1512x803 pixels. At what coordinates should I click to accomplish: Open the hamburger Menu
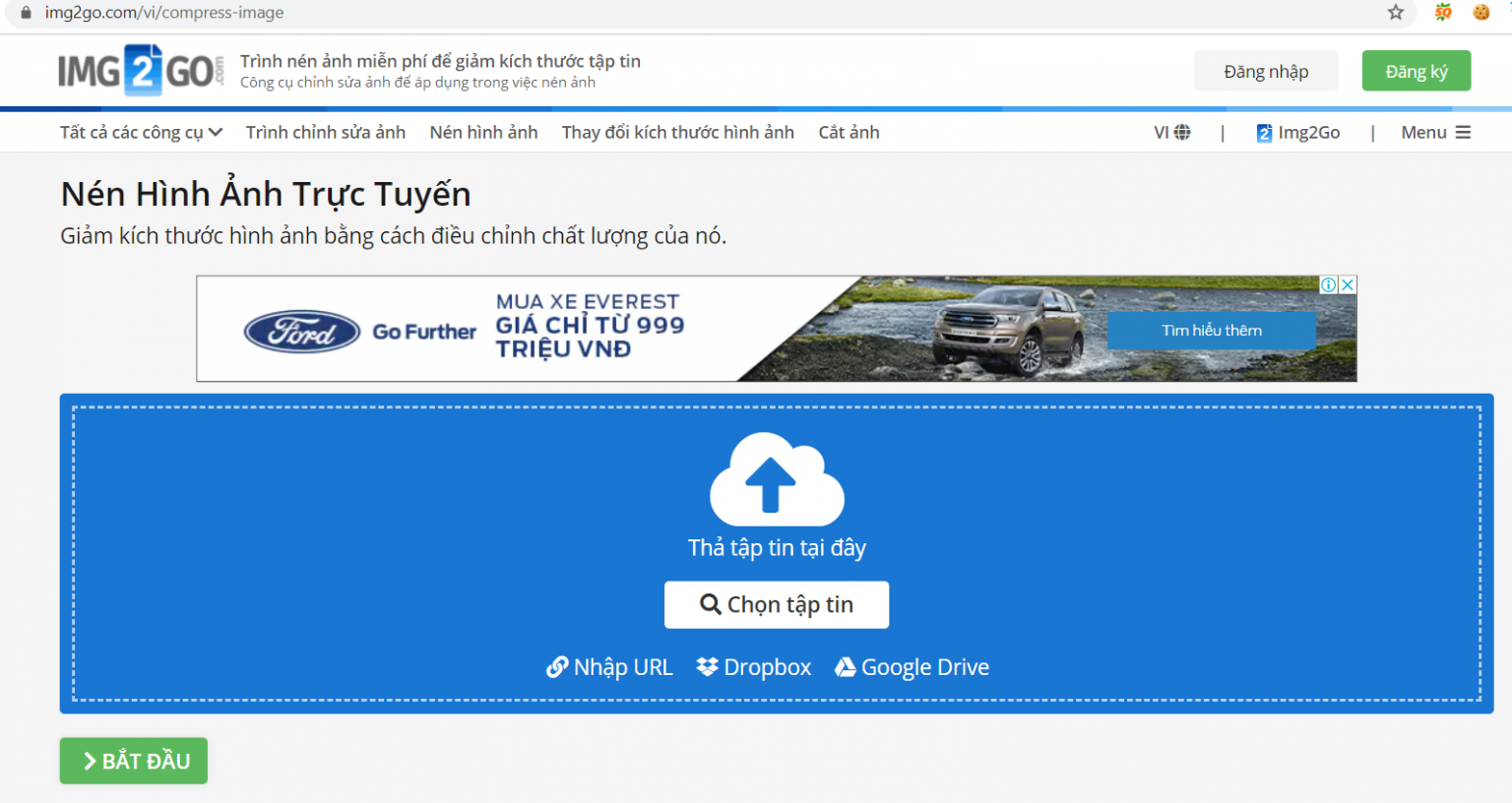tap(1436, 132)
